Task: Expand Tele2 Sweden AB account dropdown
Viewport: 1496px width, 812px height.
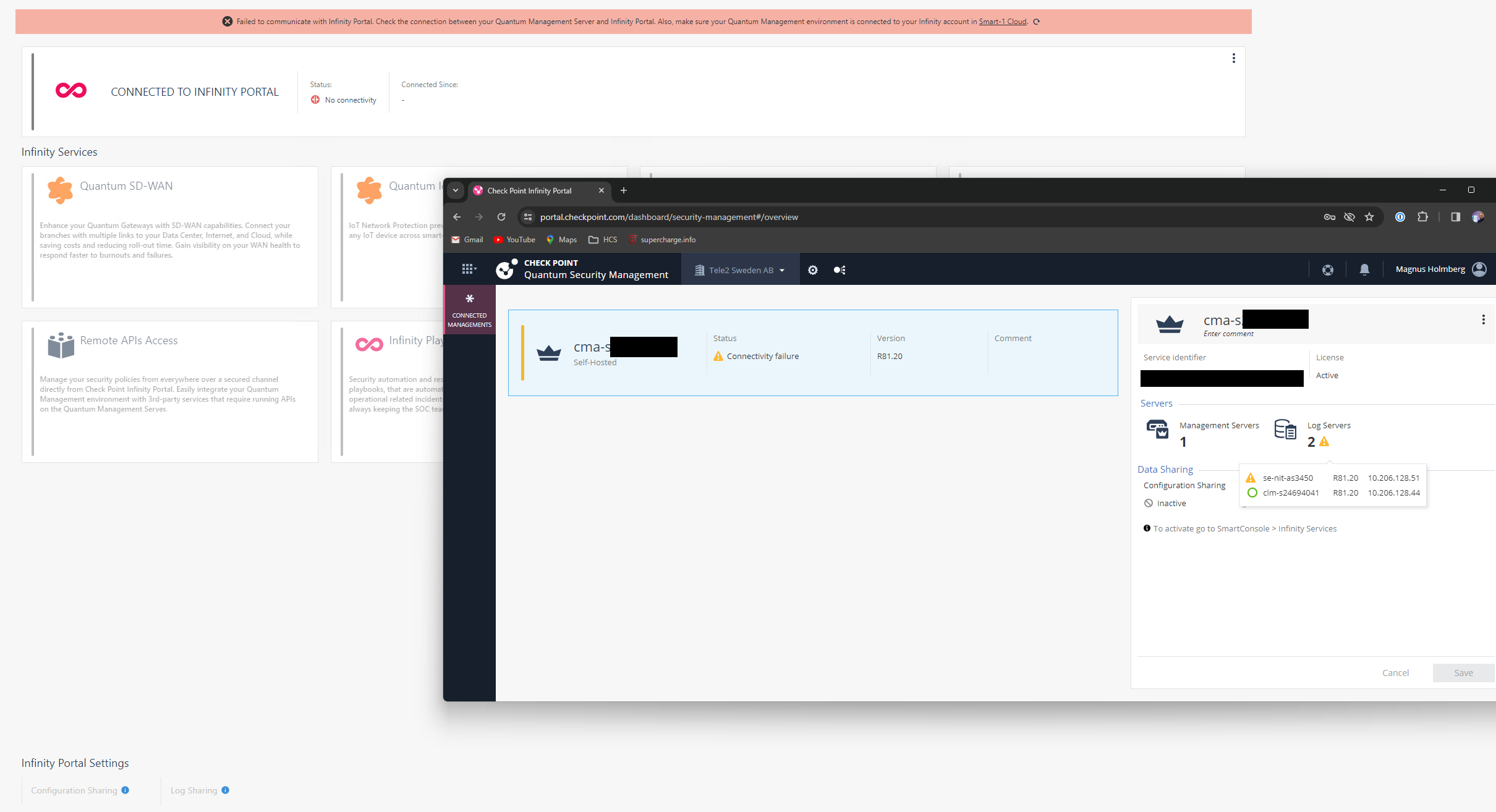Action: [x=740, y=270]
